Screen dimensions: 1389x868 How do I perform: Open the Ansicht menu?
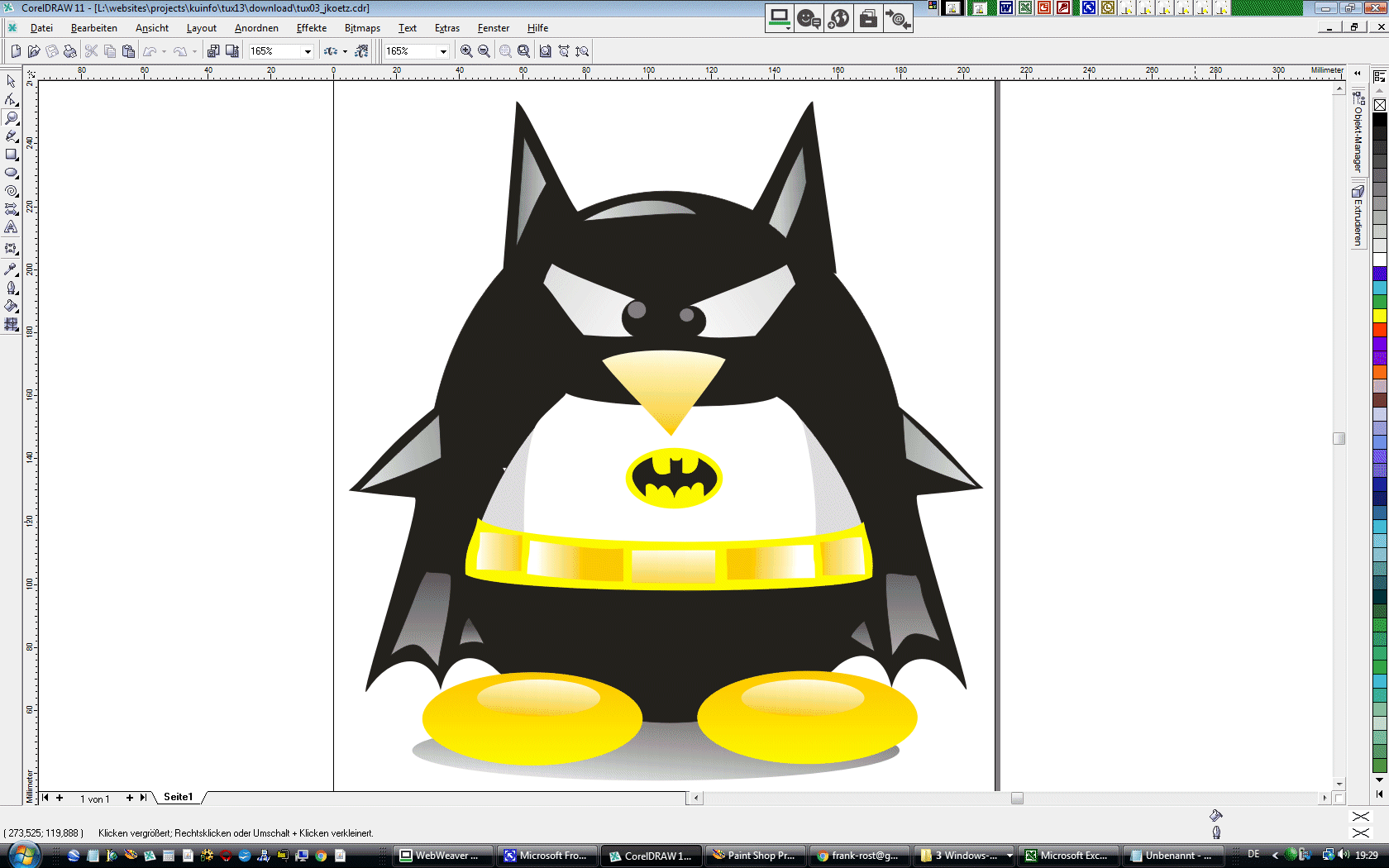click(x=152, y=28)
